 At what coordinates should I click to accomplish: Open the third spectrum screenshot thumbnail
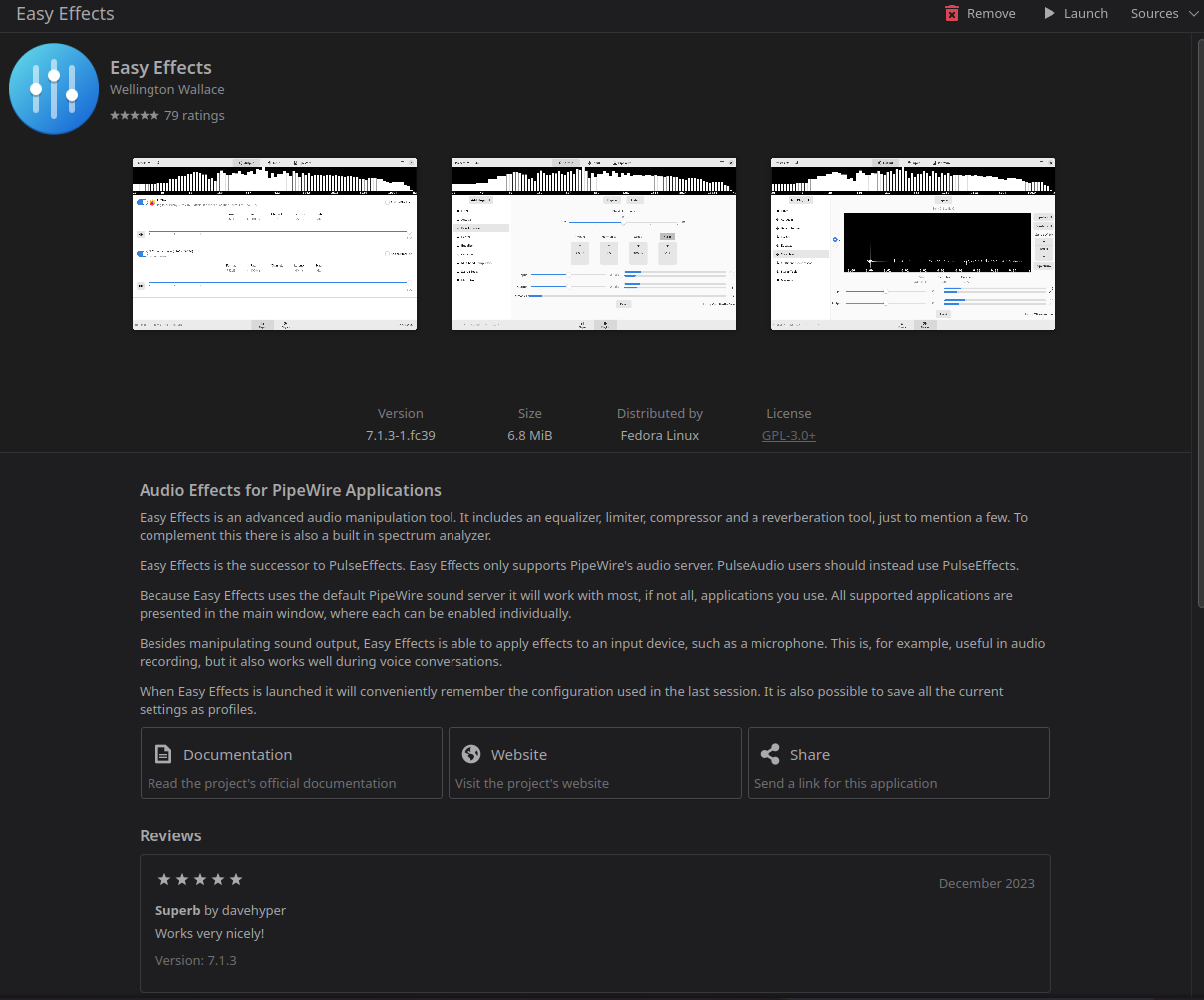click(x=913, y=243)
